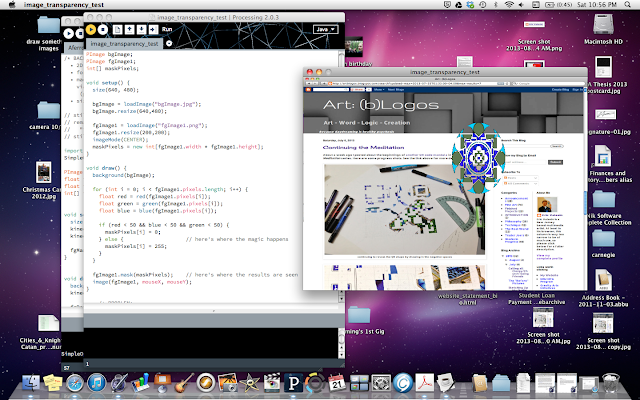Save the sketch with the down-arrow icon

(141, 29)
